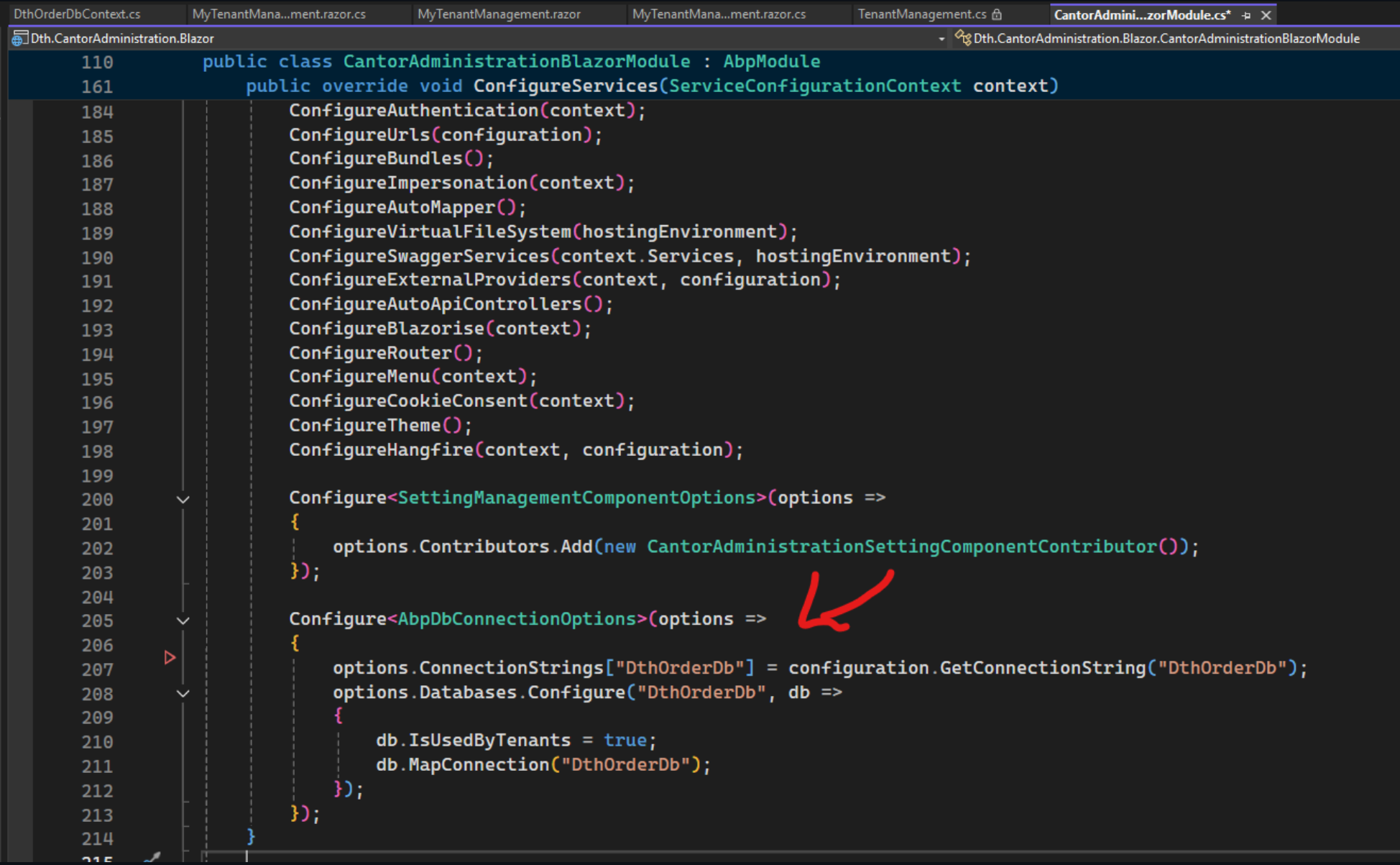
Task: Click the lock icon on TenantManagement.cs
Action: 997,14
